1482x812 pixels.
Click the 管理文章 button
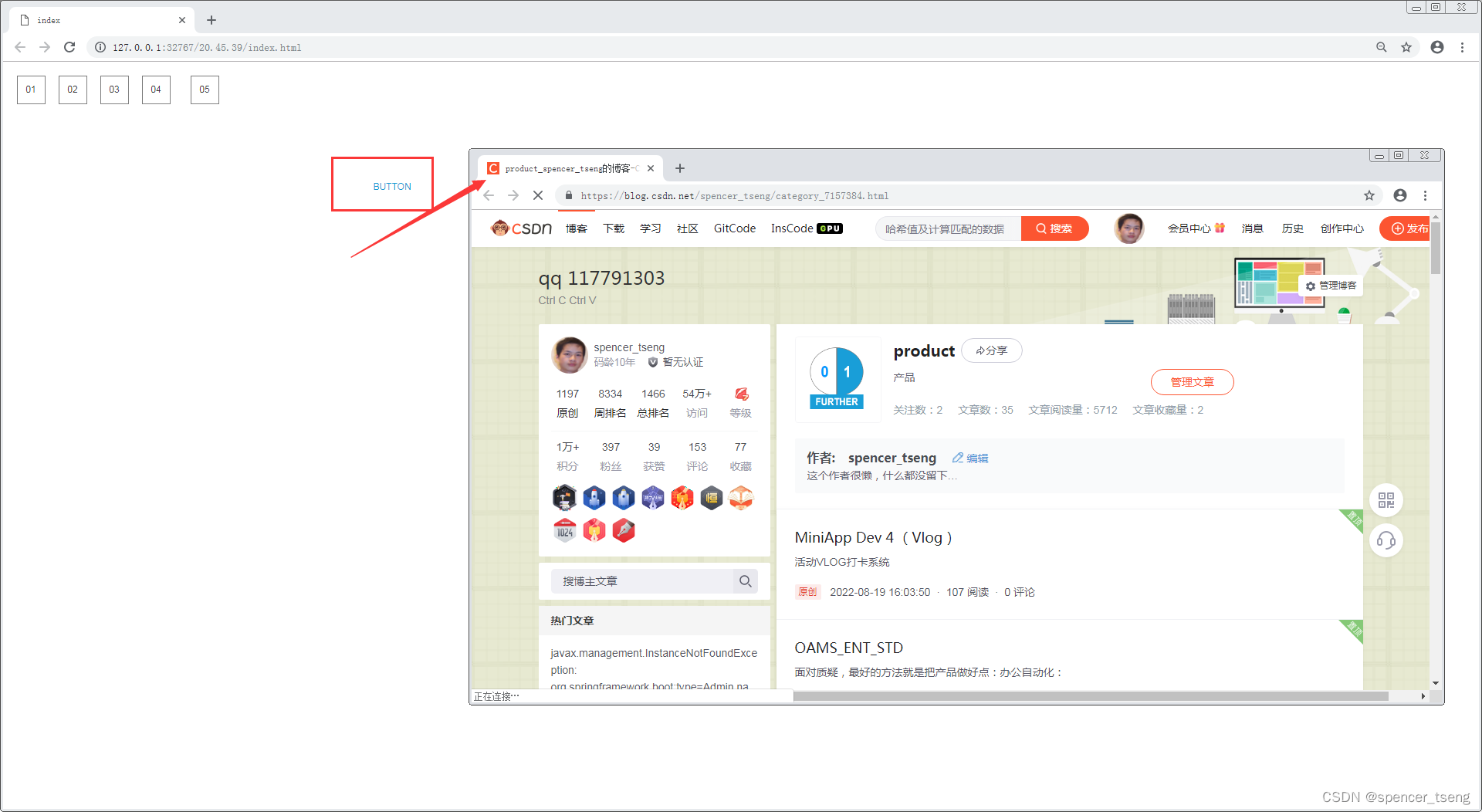pos(1193,381)
